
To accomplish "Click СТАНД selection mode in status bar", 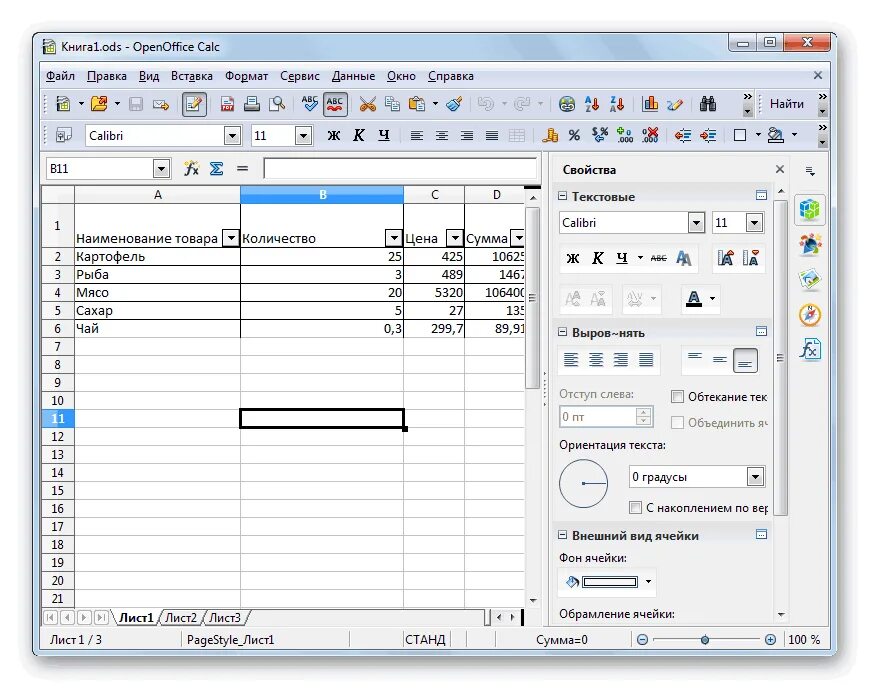I will pyautogui.click(x=425, y=640).
